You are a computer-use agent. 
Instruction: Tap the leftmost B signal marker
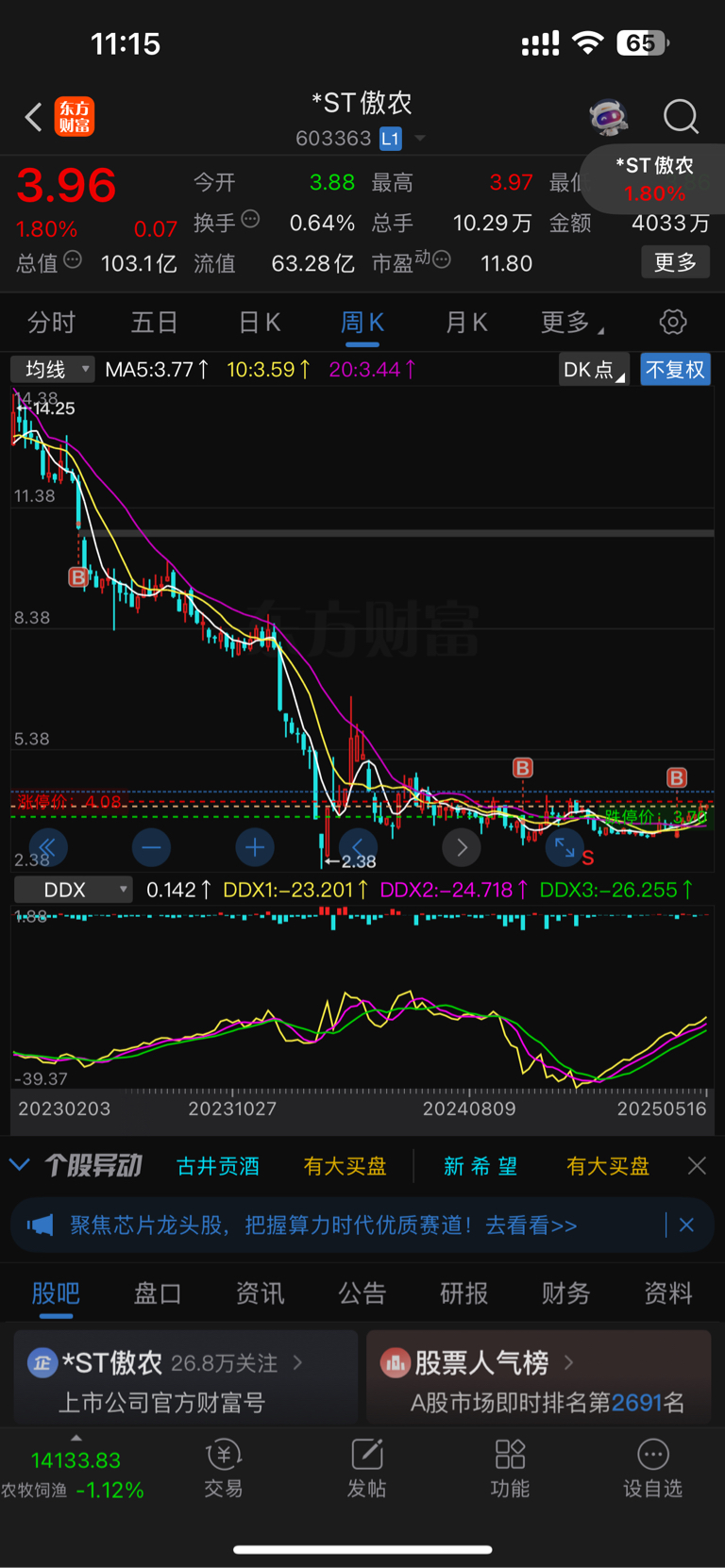pyautogui.click(x=78, y=576)
